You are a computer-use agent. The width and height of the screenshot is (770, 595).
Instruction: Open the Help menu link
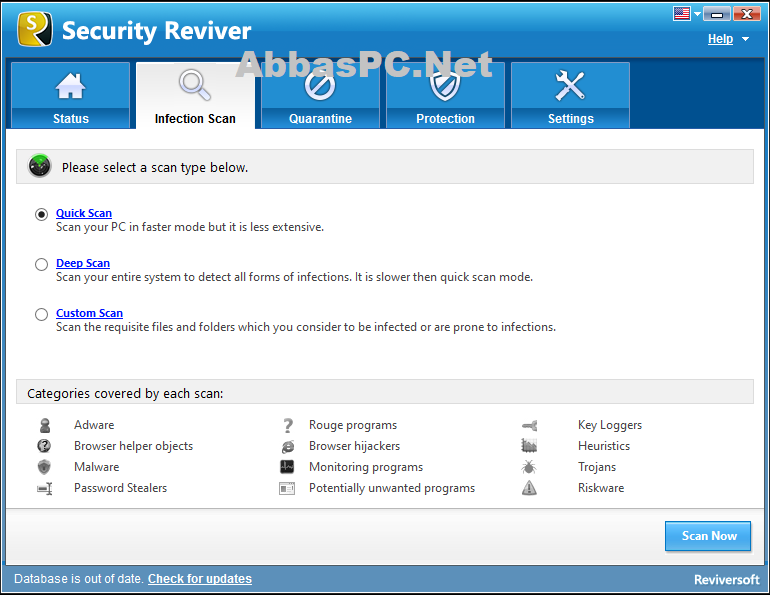coord(720,39)
